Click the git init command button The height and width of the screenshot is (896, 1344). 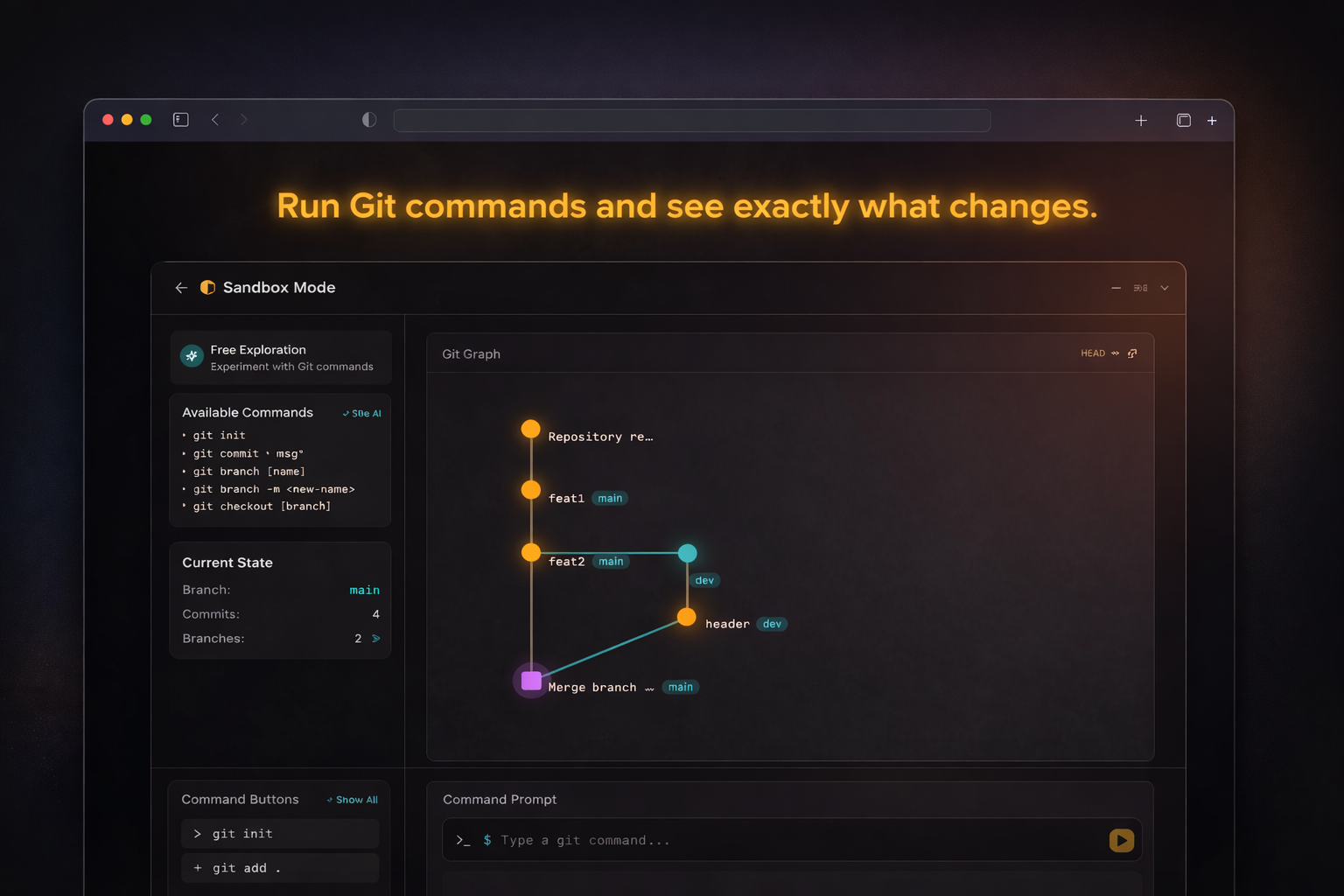pos(280,834)
